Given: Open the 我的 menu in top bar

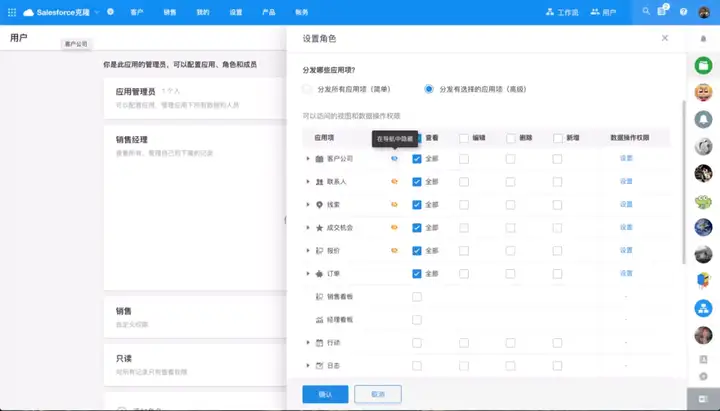Looking at the screenshot, I should [202, 12].
